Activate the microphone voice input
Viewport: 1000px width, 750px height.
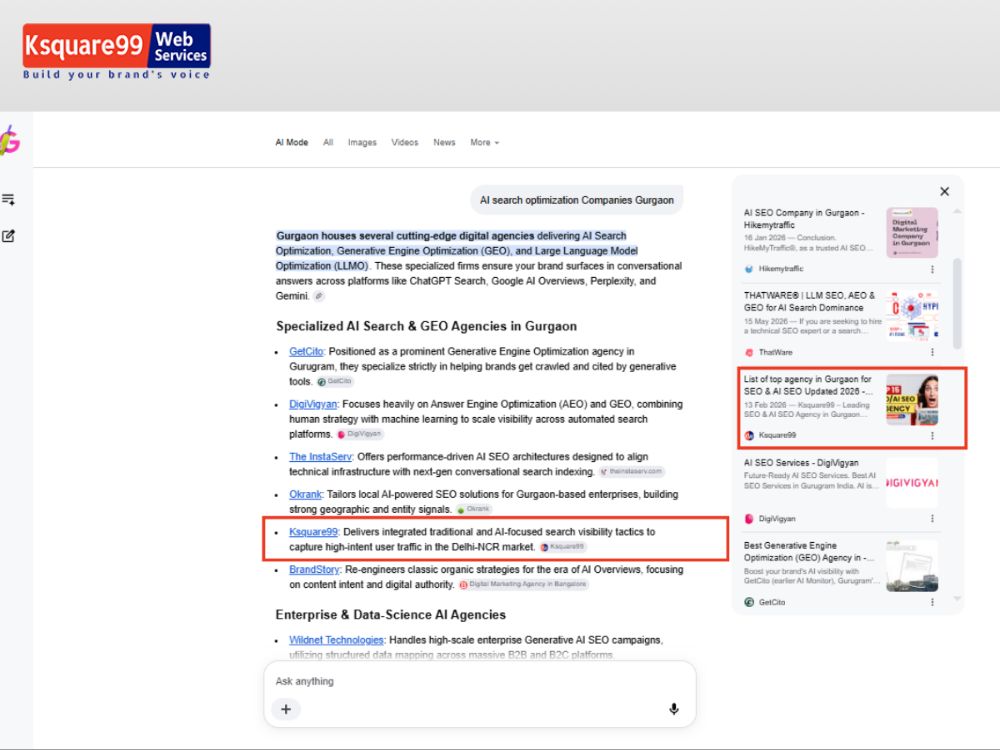coord(674,709)
